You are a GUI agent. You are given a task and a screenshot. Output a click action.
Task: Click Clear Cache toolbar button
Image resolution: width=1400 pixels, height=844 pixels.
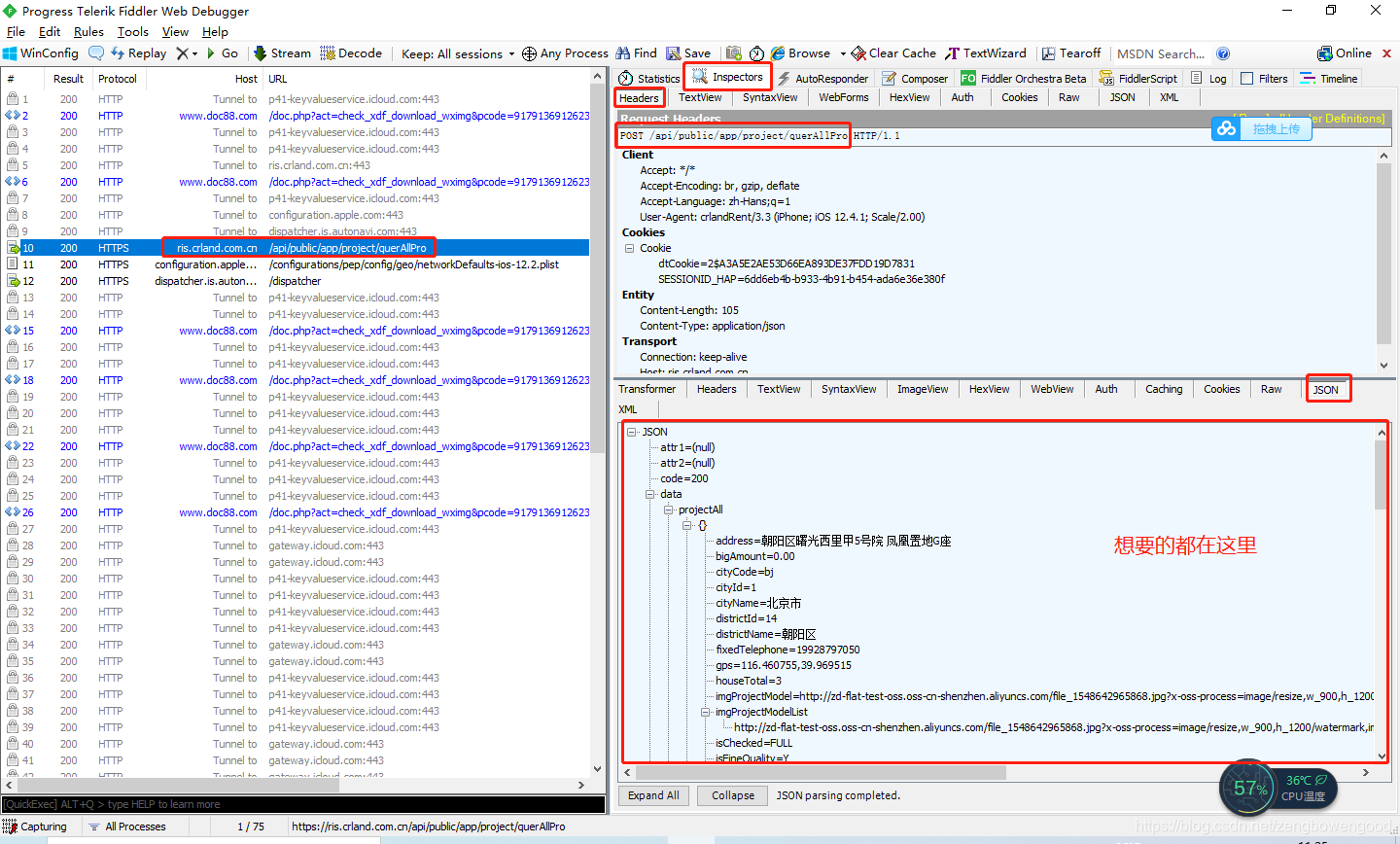pyautogui.click(x=893, y=53)
